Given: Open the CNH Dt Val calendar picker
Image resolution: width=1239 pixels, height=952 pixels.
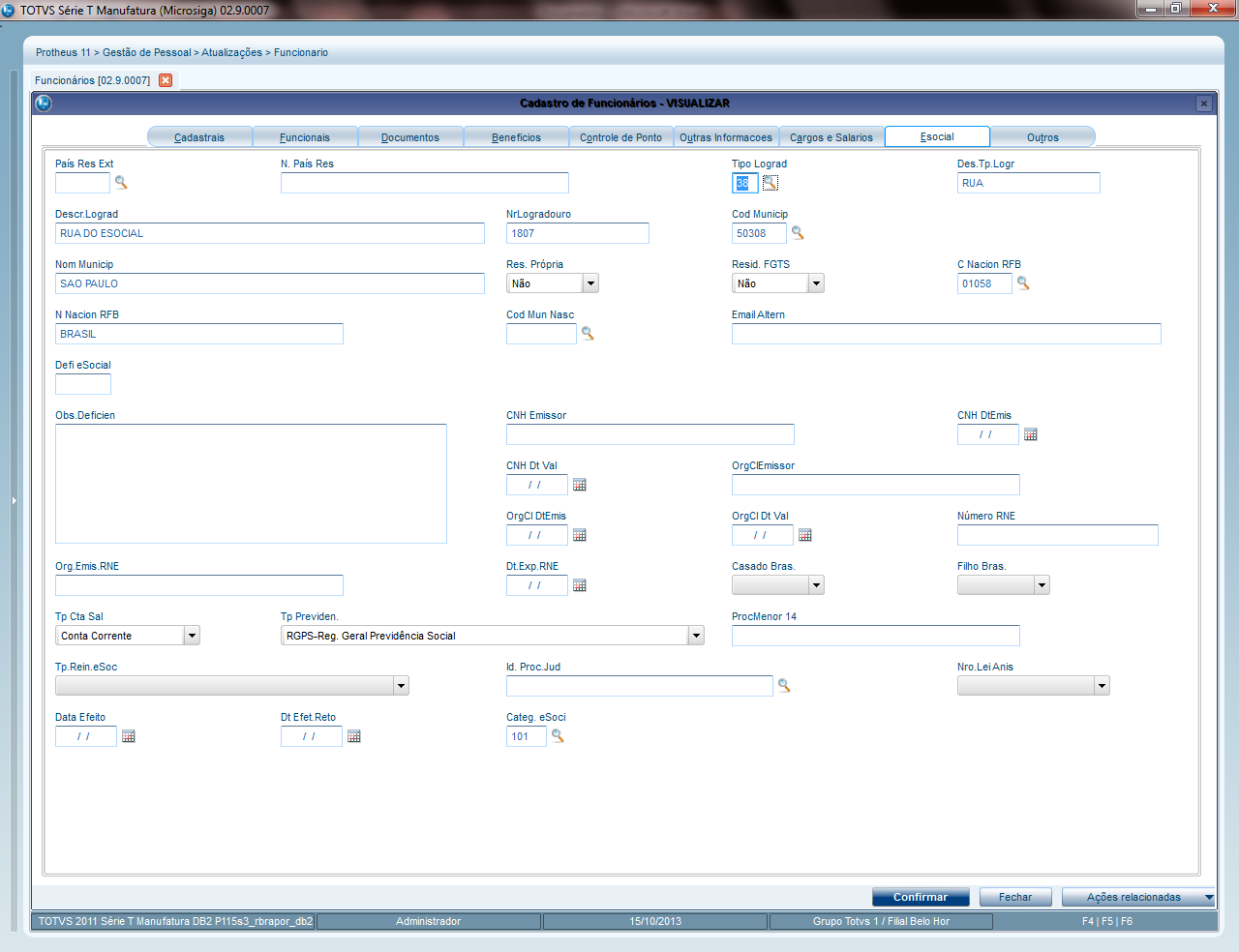Looking at the screenshot, I should pos(580,485).
